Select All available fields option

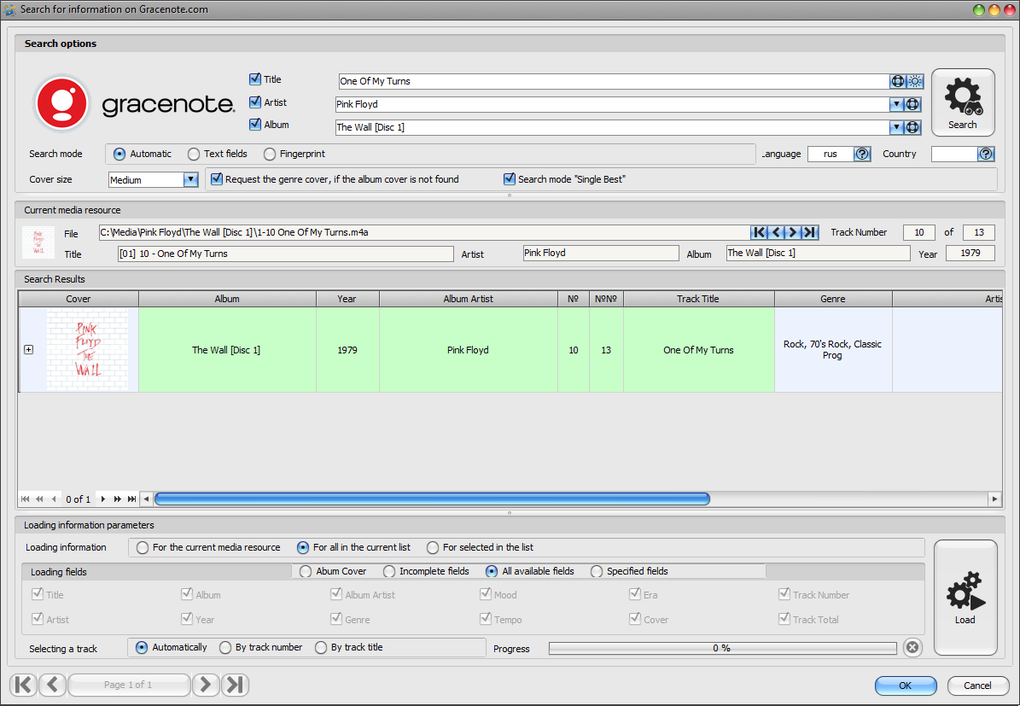[x=491, y=571]
